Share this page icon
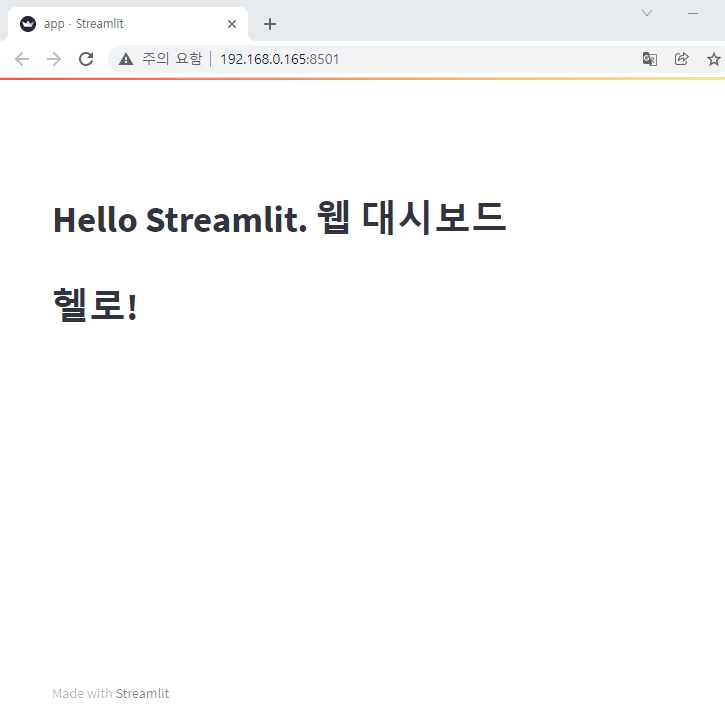Viewport: 725px width, 706px height. pyautogui.click(x=682, y=59)
